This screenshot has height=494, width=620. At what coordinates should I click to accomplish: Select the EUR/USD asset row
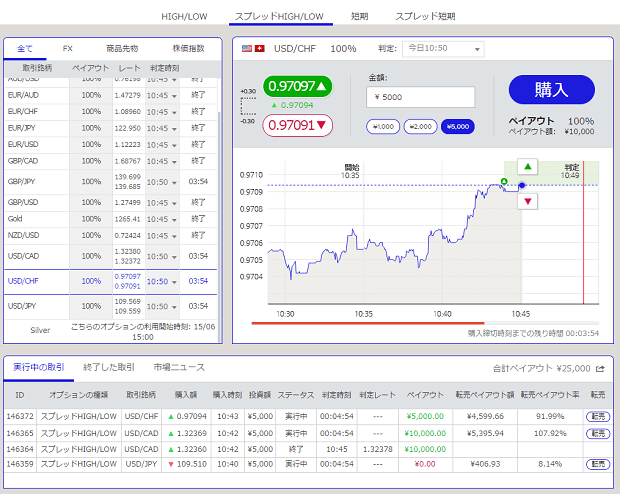tap(111, 144)
